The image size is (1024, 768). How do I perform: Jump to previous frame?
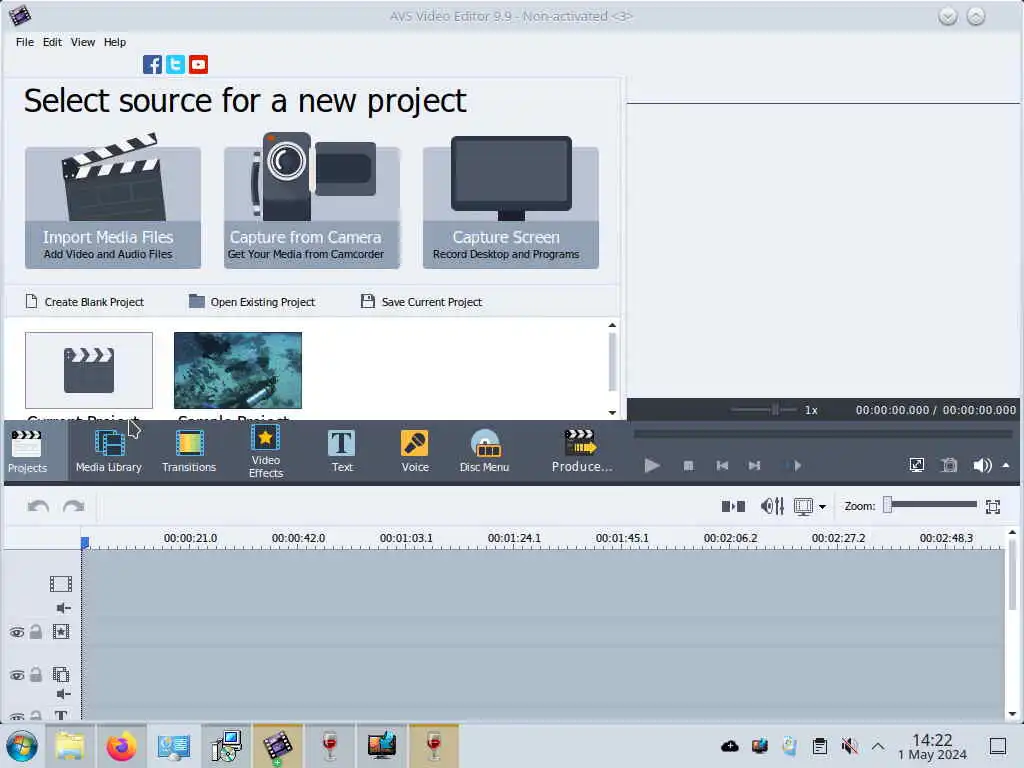click(722, 466)
